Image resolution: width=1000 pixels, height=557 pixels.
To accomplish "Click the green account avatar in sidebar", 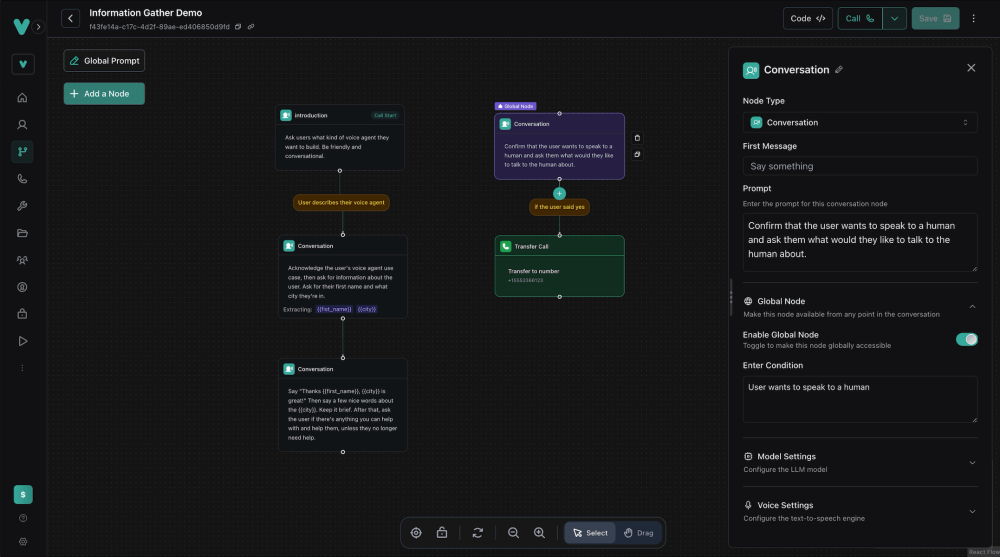I will click(x=23, y=494).
